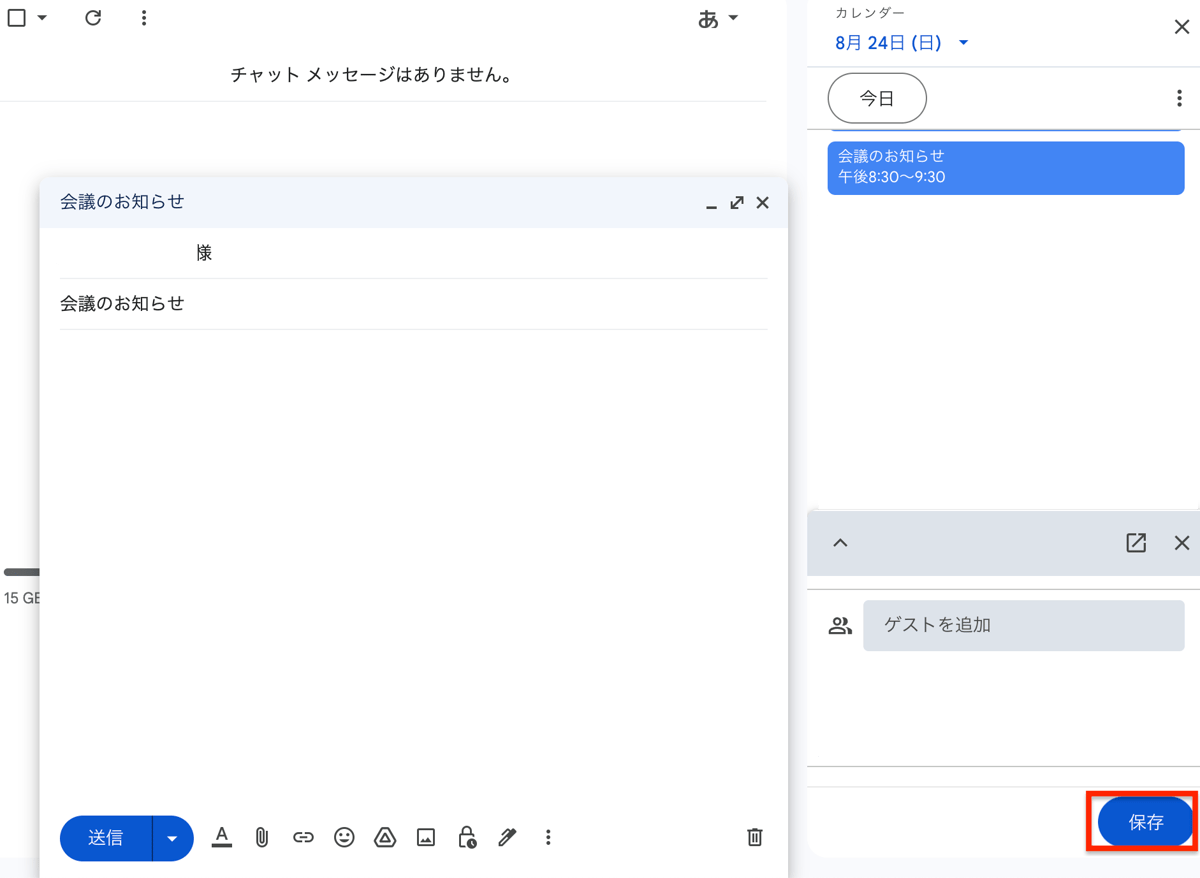Click the subject field 会議のお知らせ
The width and height of the screenshot is (1200, 878).
[x=414, y=303]
